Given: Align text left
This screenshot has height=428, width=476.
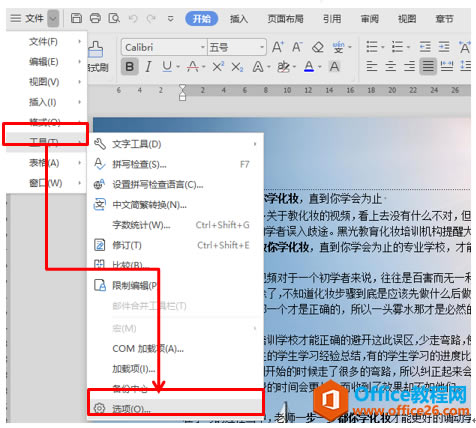Looking at the screenshot, I should click(x=372, y=66).
